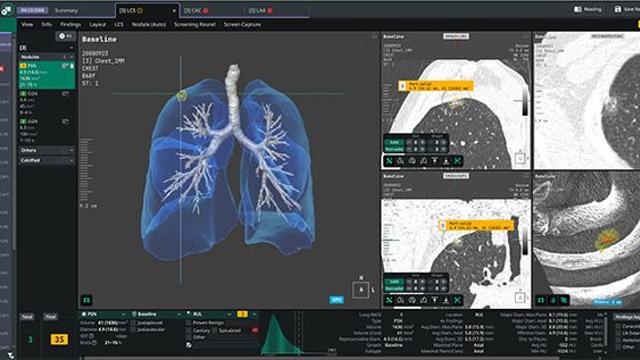Select Nonsolid in the top axial viewer
Screen dimensions: 640x360
pos(394,149)
